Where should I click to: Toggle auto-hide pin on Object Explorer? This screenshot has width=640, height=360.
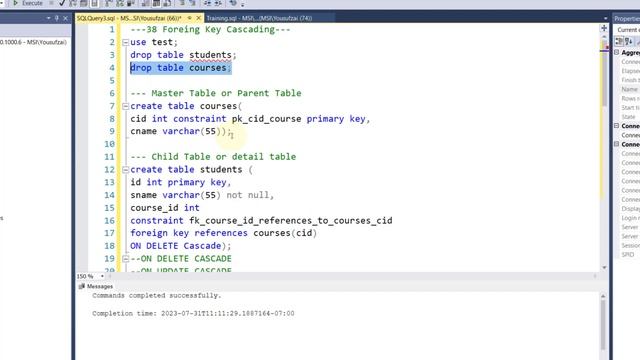57,18
